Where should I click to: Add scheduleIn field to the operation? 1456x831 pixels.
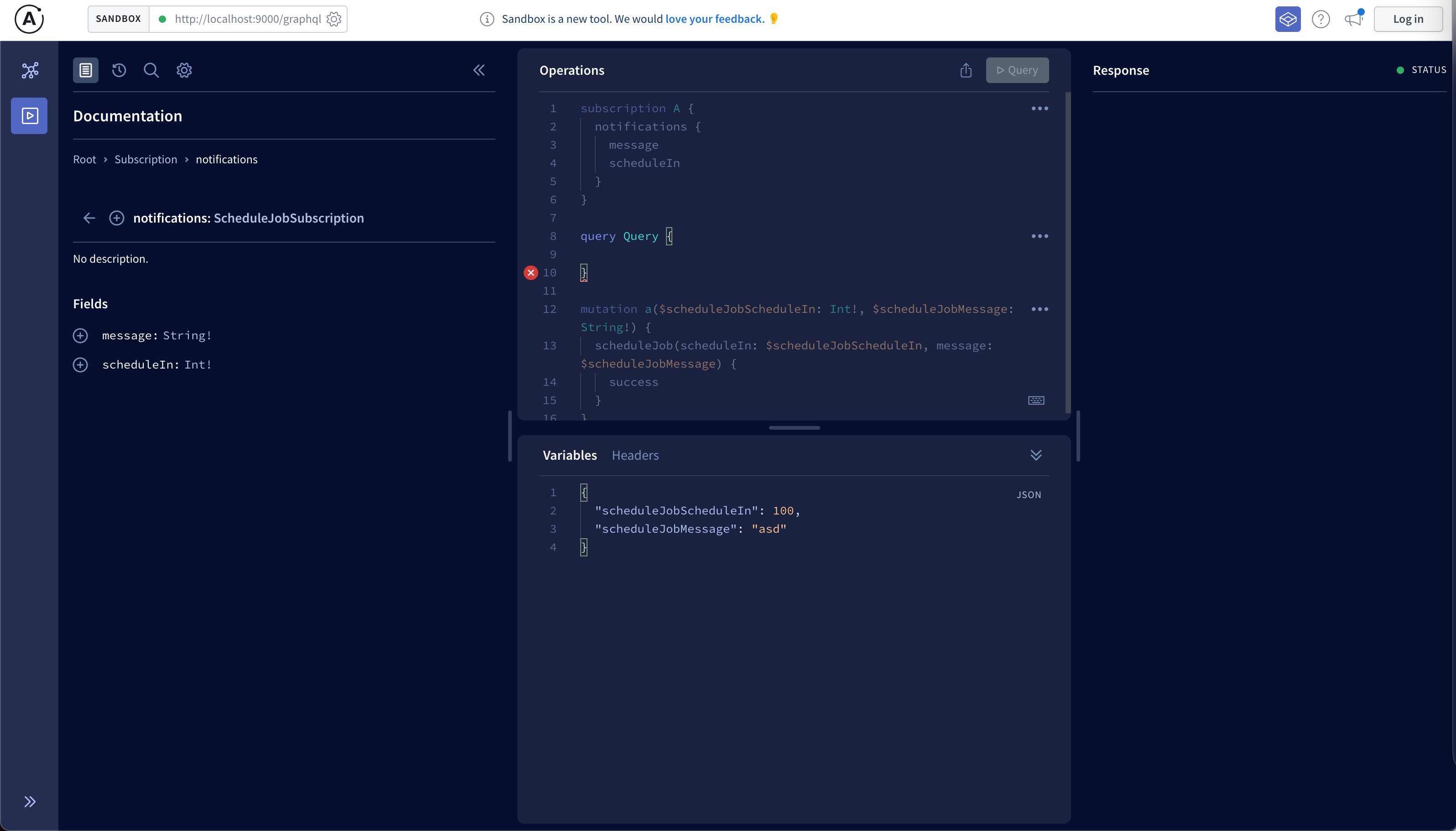80,365
